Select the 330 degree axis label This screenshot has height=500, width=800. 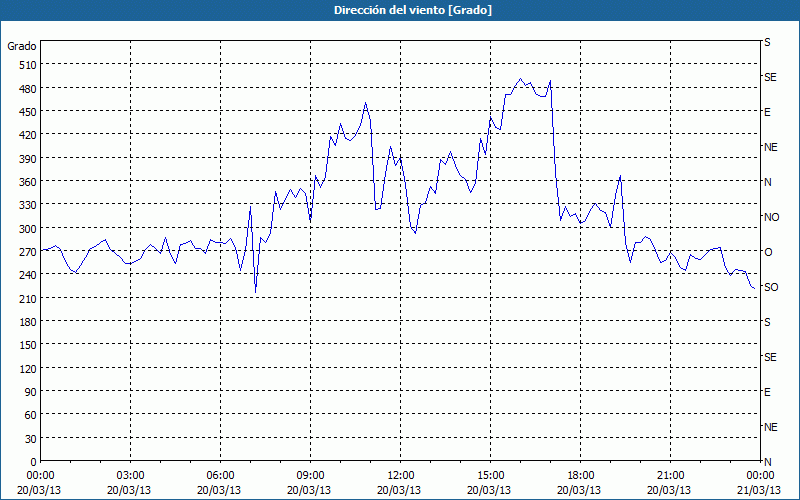tap(29, 205)
